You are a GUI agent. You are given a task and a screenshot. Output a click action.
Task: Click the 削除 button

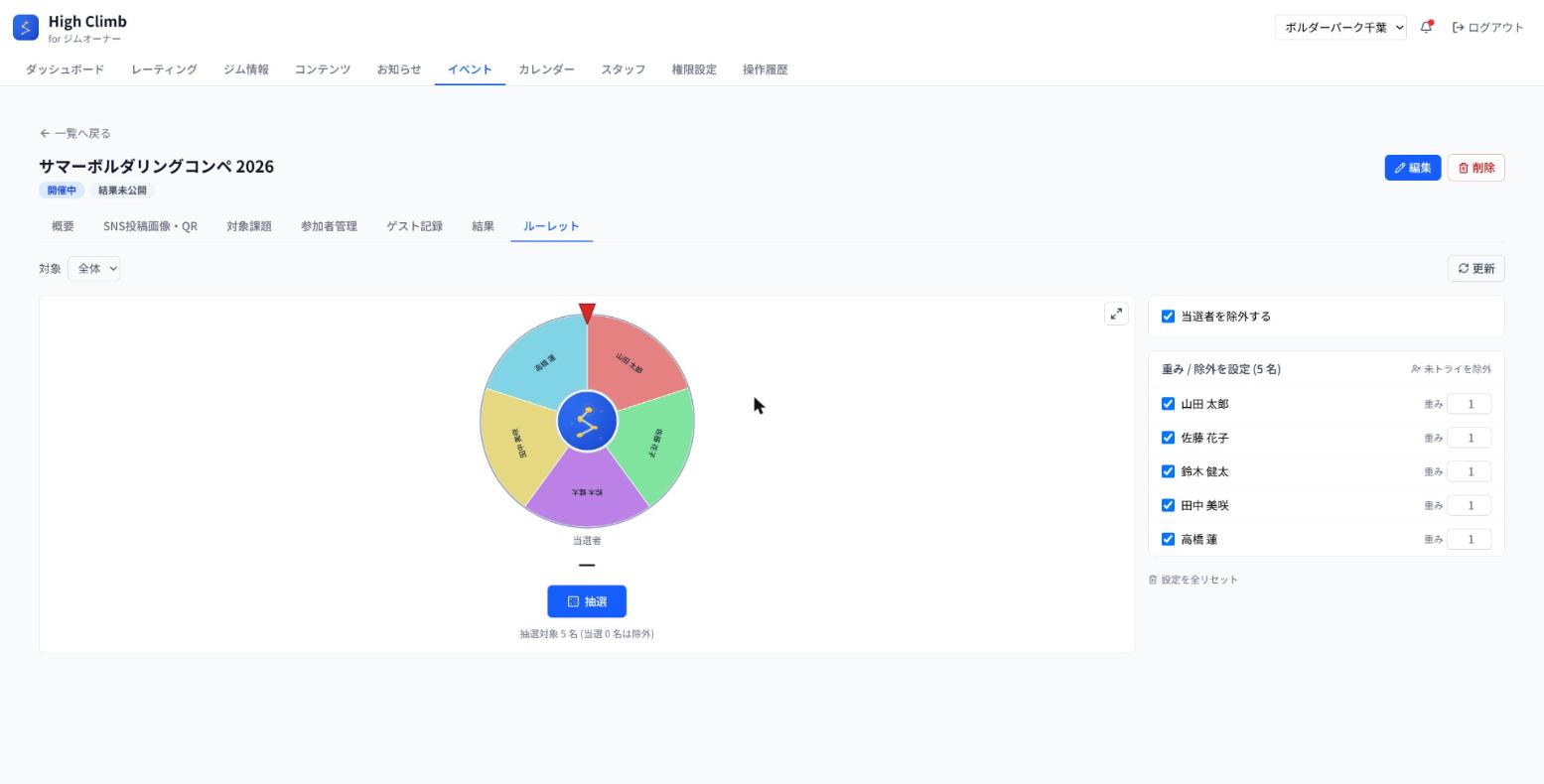[x=1475, y=168]
